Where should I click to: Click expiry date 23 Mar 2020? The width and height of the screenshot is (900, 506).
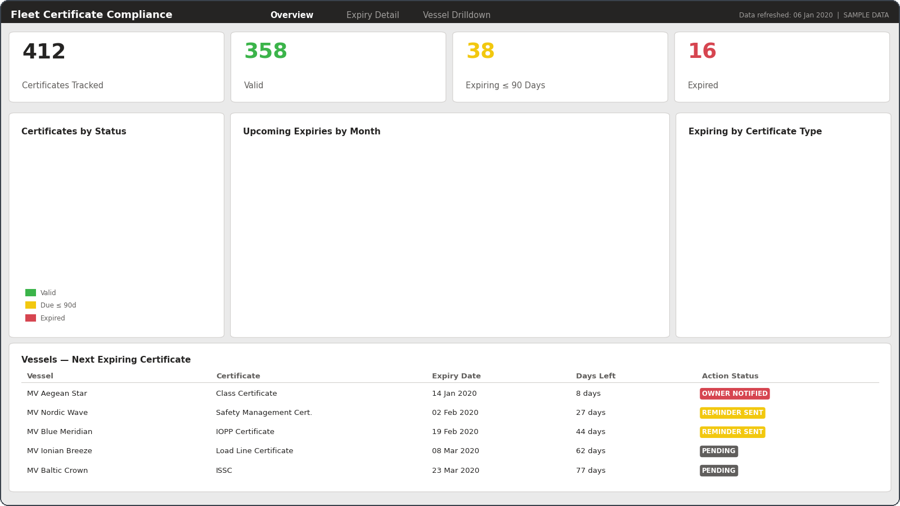455,470
